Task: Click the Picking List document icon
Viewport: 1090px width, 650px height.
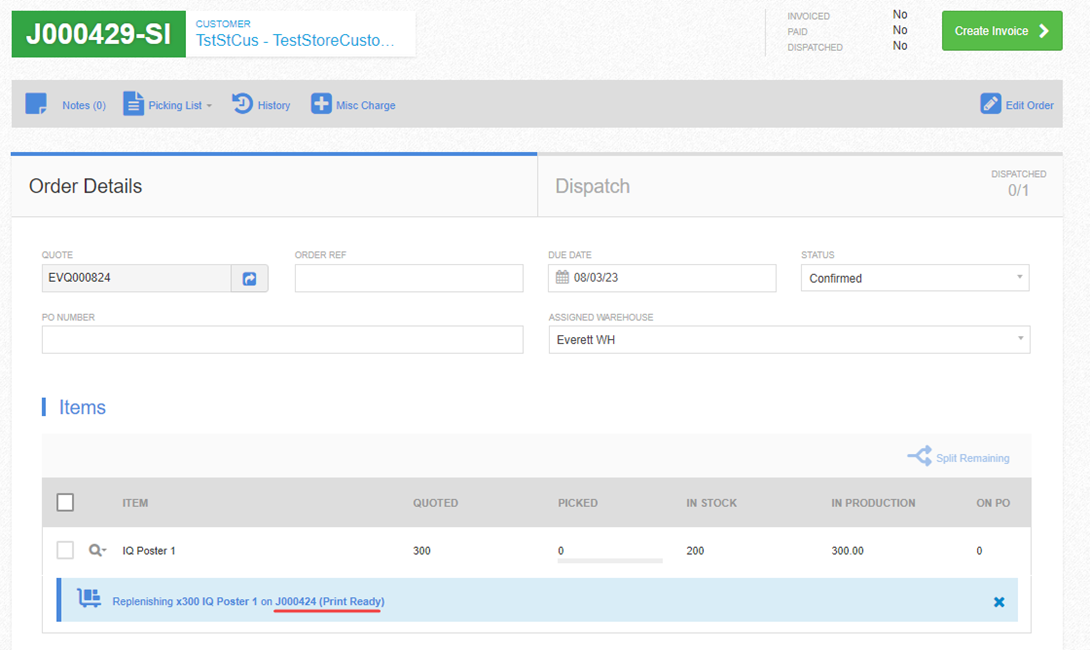Action: pos(133,104)
